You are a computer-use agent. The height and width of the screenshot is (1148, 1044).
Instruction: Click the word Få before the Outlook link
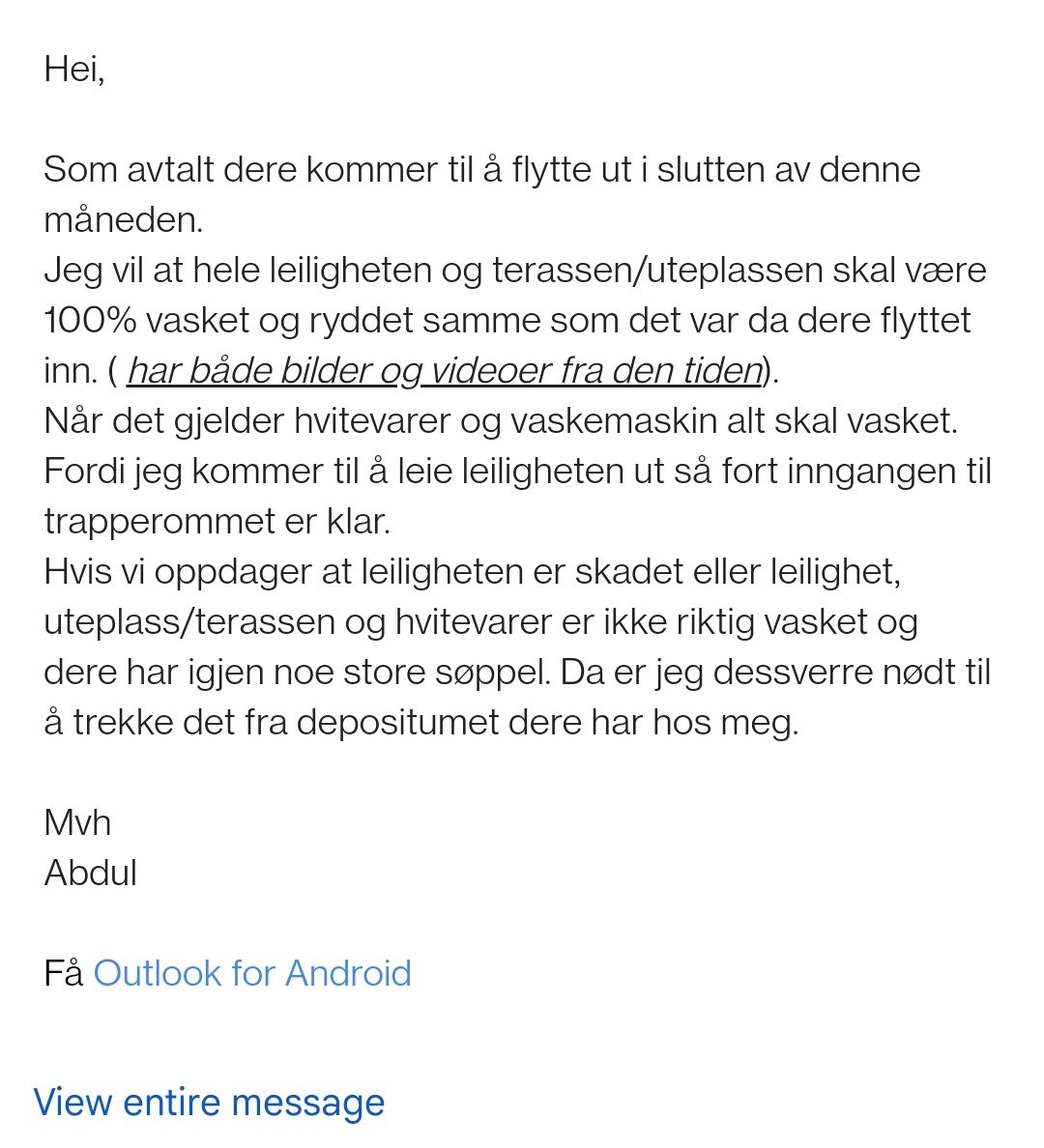63,973
